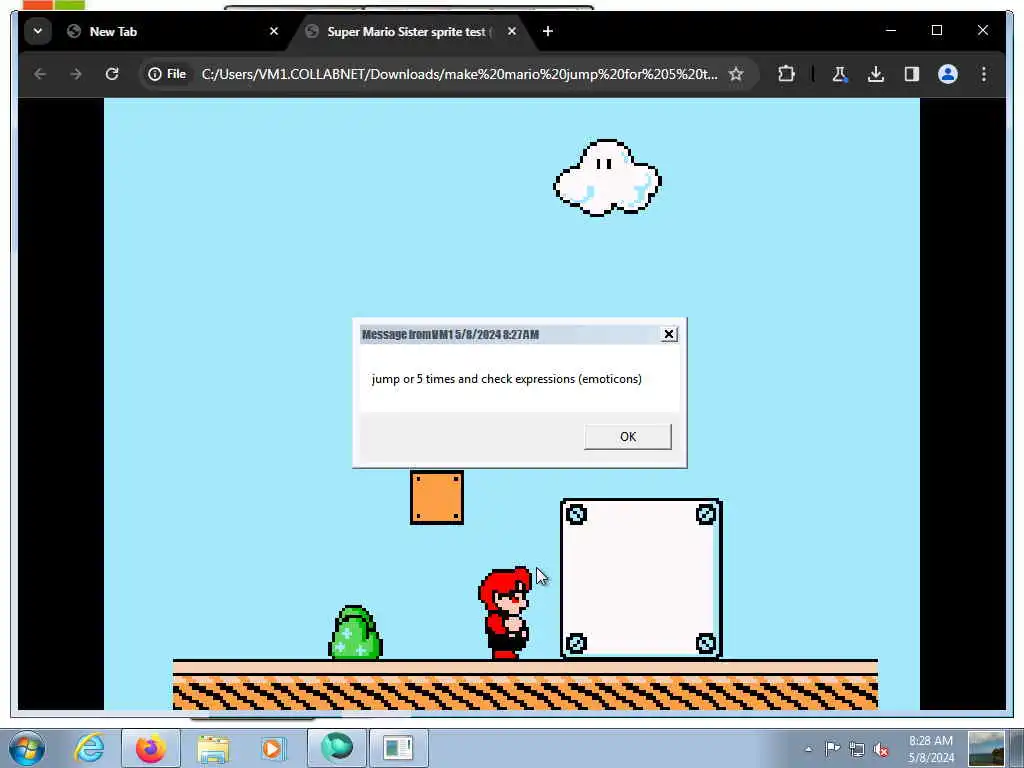This screenshot has width=1024, height=768.
Task: Open the rightmost taskbar window icon
Action: 398,748
